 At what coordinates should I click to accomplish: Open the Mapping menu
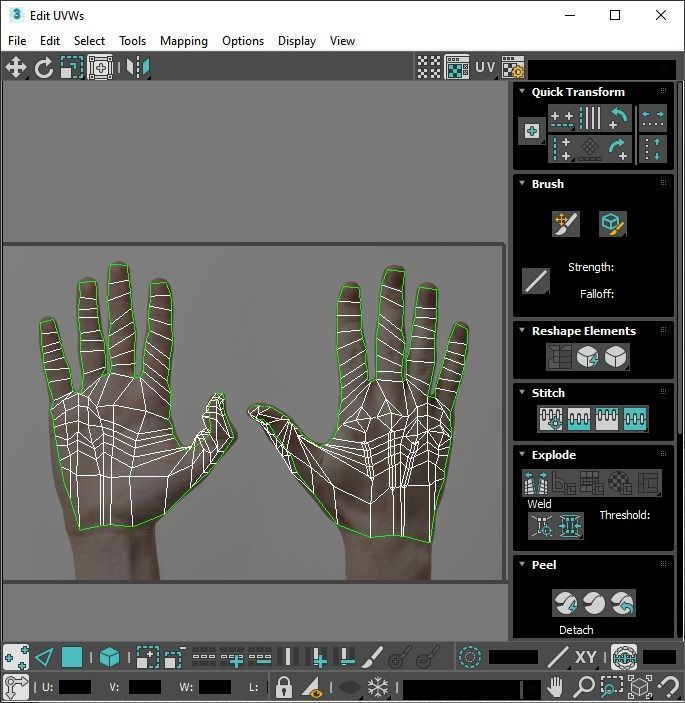pos(184,41)
